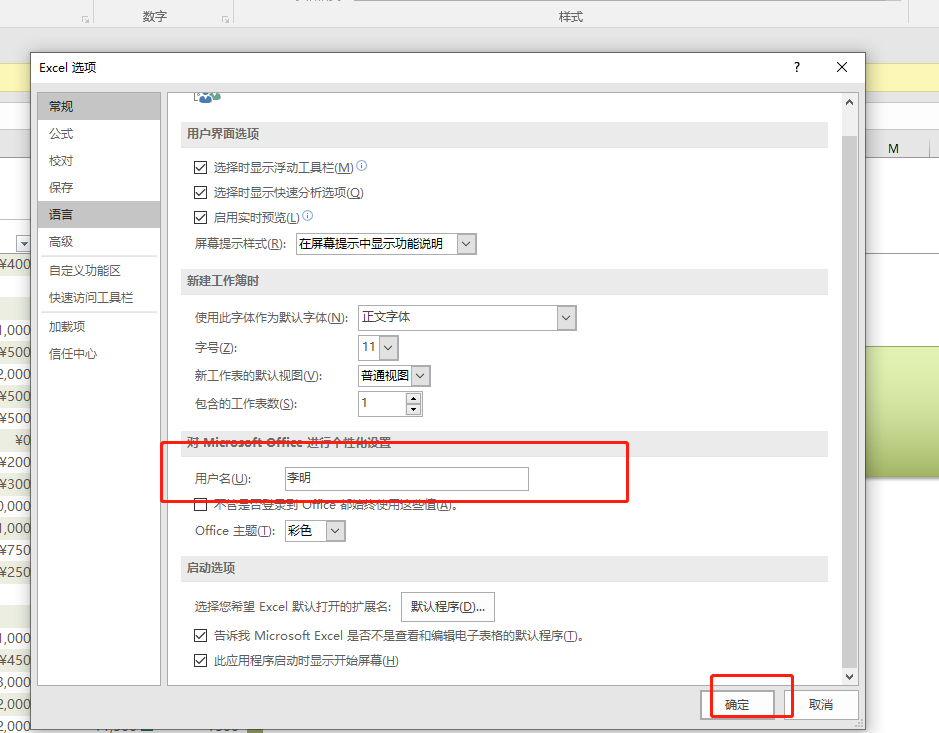This screenshot has height=733, width=939.
Task: Click ¥750 cell in background worksheet
Action: pyautogui.click(x=15, y=550)
